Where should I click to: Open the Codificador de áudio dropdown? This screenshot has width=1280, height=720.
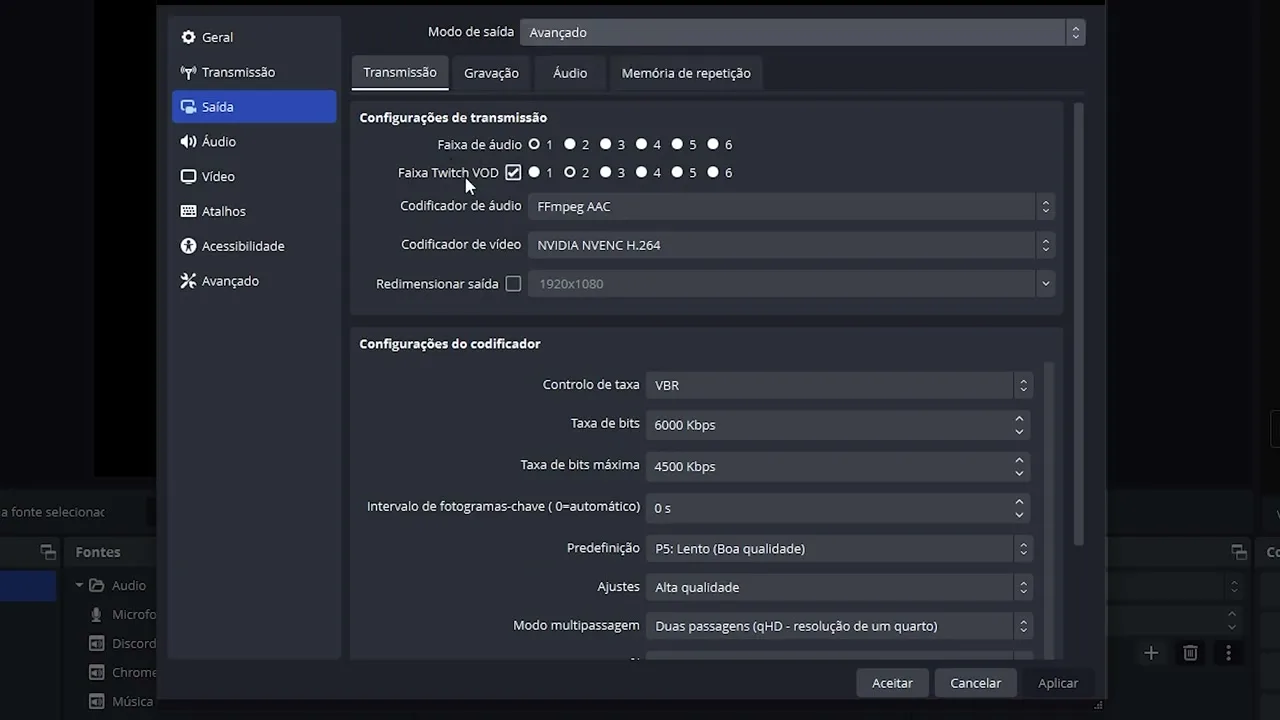791,206
